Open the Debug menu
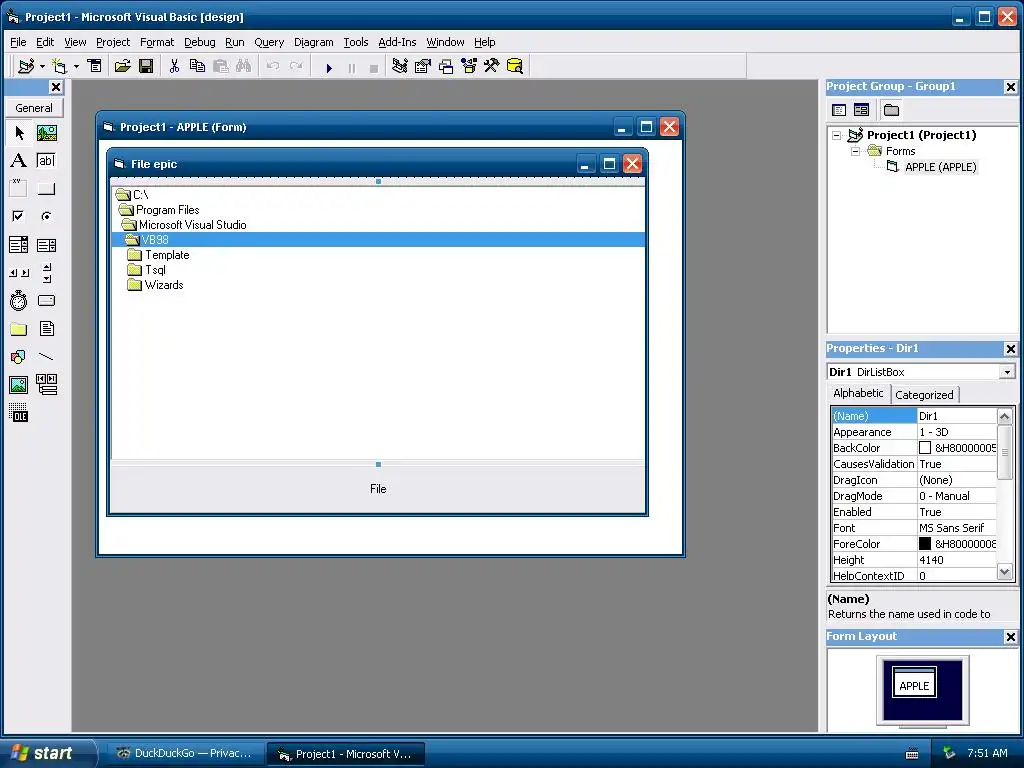Viewport: 1024px width, 768px height. pyautogui.click(x=199, y=42)
